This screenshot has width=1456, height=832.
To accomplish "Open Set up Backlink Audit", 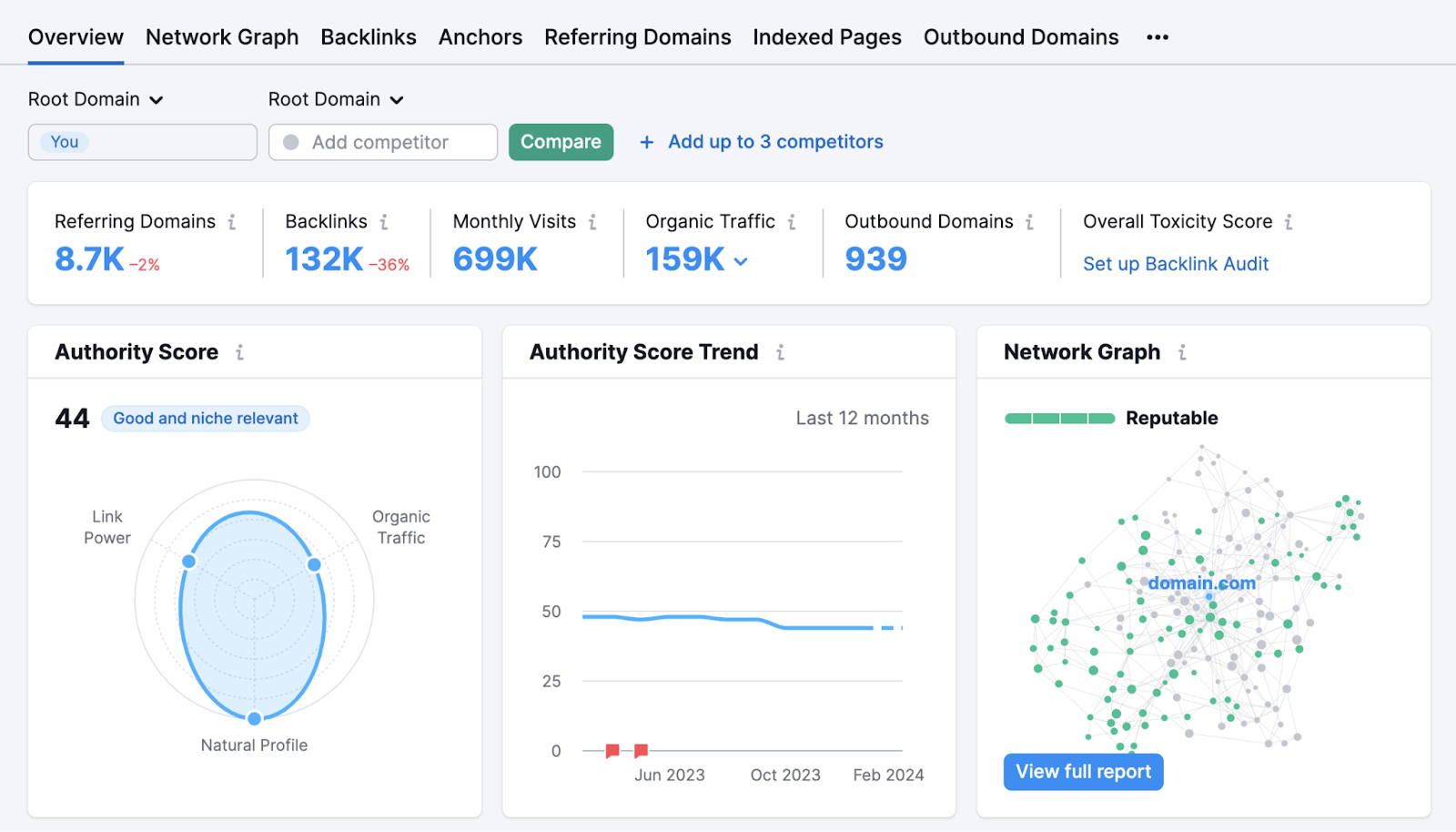I will click(x=1175, y=264).
